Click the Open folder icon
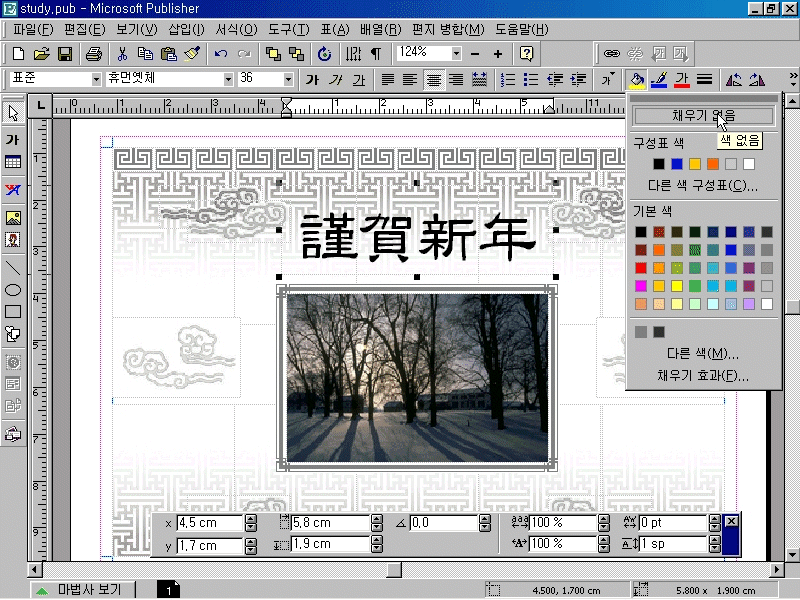 point(42,54)
